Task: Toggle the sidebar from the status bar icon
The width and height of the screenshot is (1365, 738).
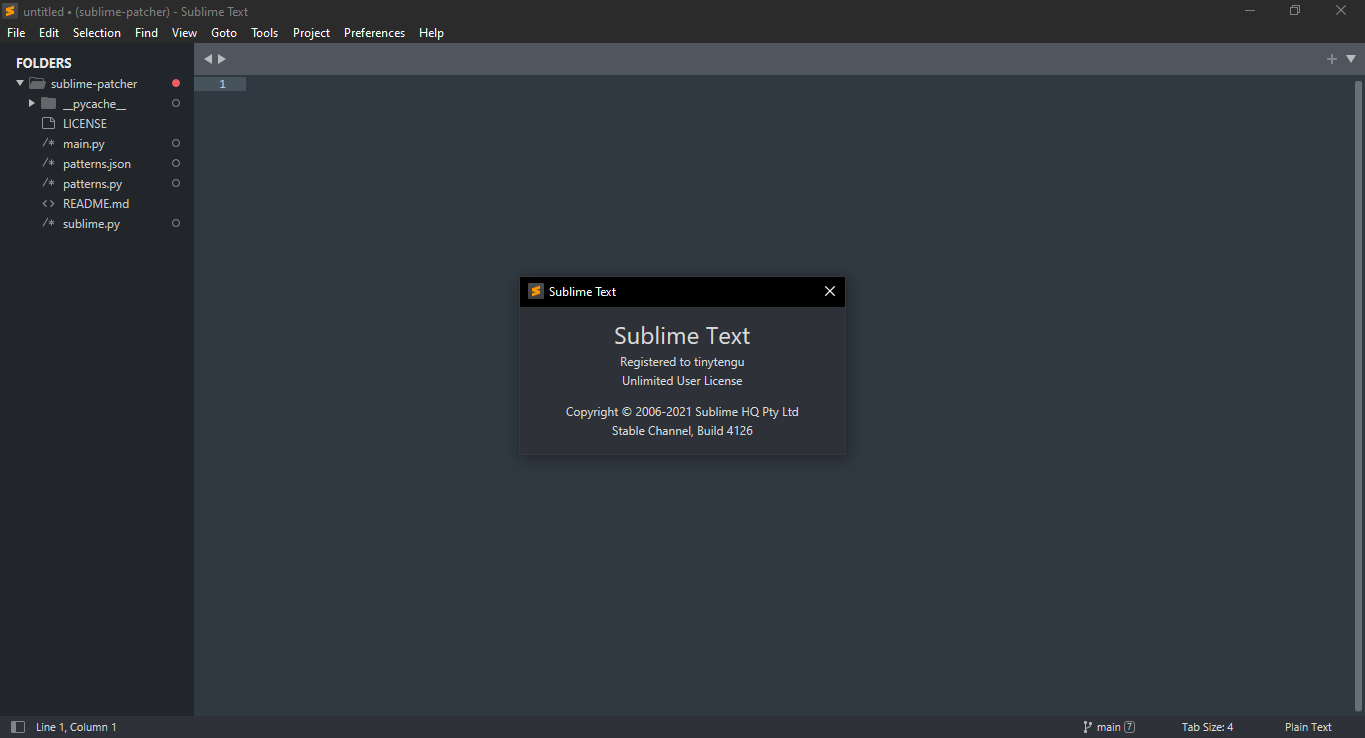Action: click(18, 727)
